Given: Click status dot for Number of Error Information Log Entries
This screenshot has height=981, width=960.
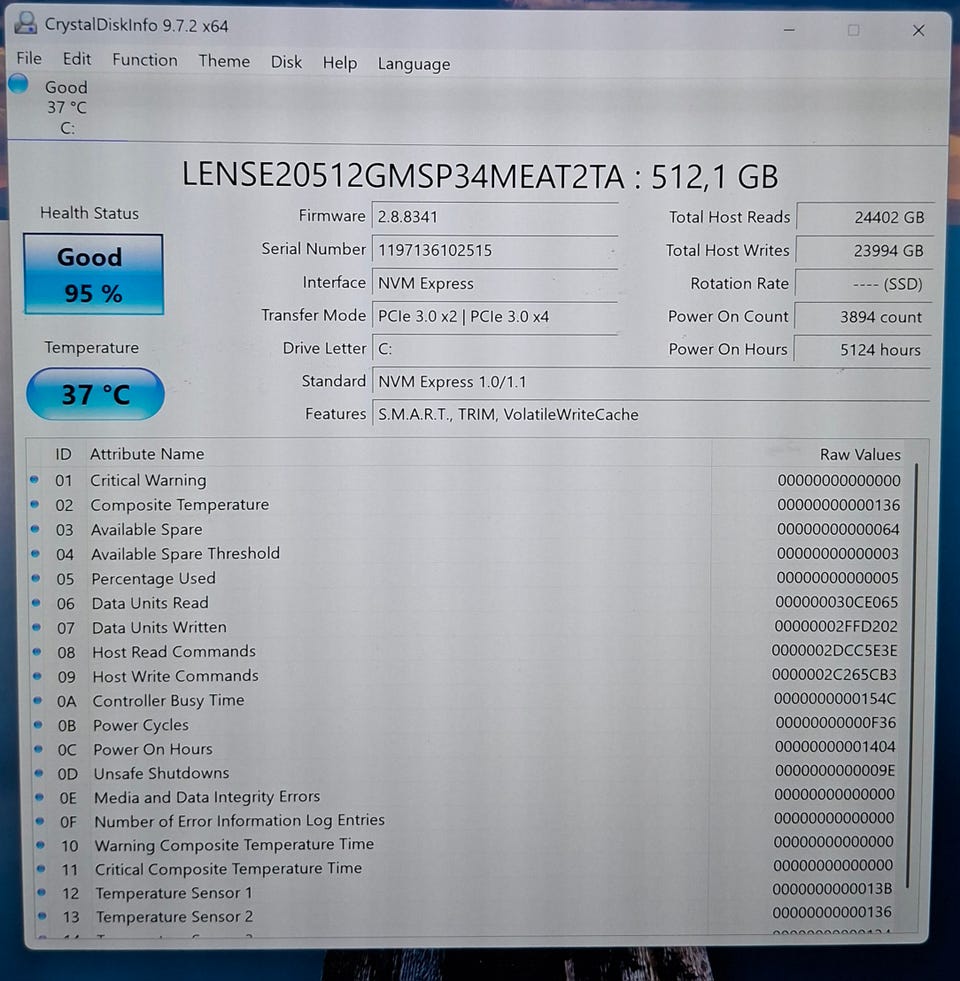Looking at the screenshot, I should tap(40, 821).
